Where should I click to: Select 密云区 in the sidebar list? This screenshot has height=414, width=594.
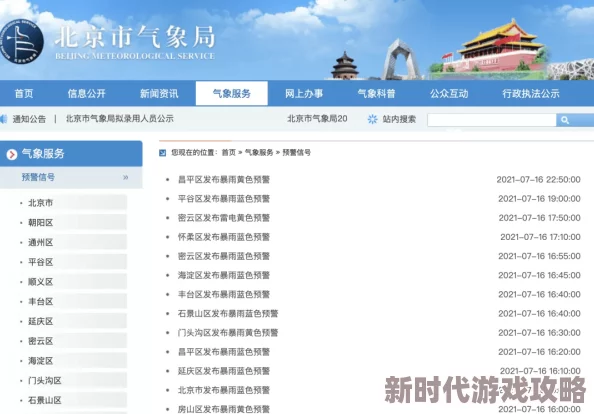41,341
